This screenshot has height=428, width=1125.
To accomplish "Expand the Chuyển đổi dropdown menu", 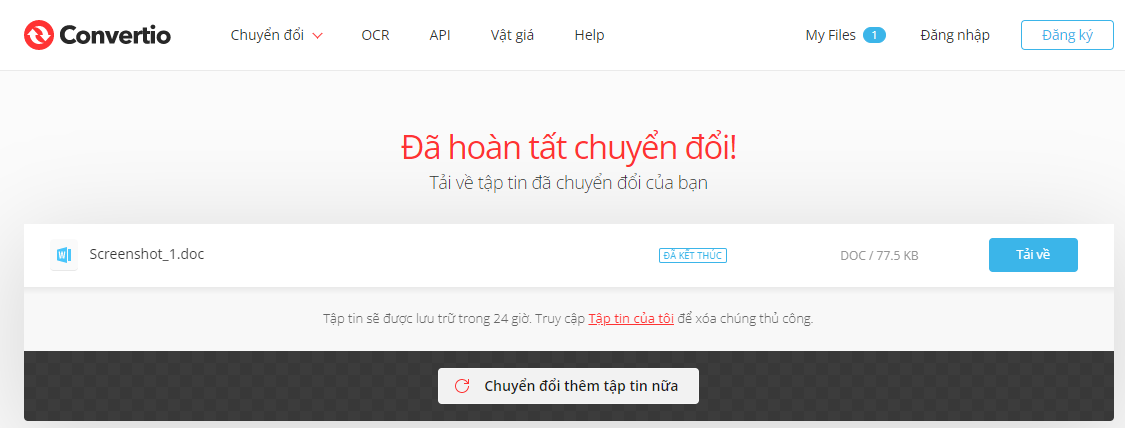I will pyautogui.click(x=276, y=35).
